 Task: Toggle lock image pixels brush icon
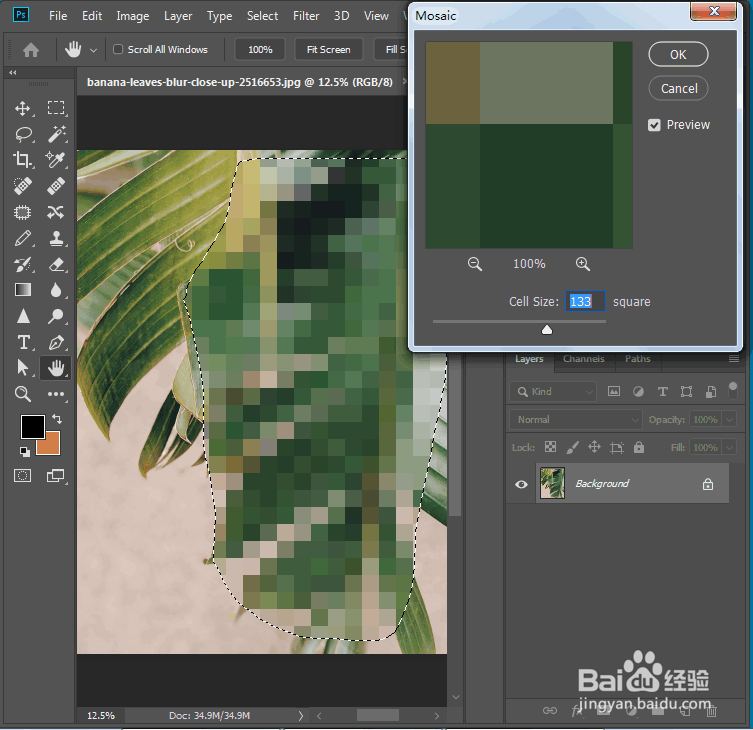(572, 447)
